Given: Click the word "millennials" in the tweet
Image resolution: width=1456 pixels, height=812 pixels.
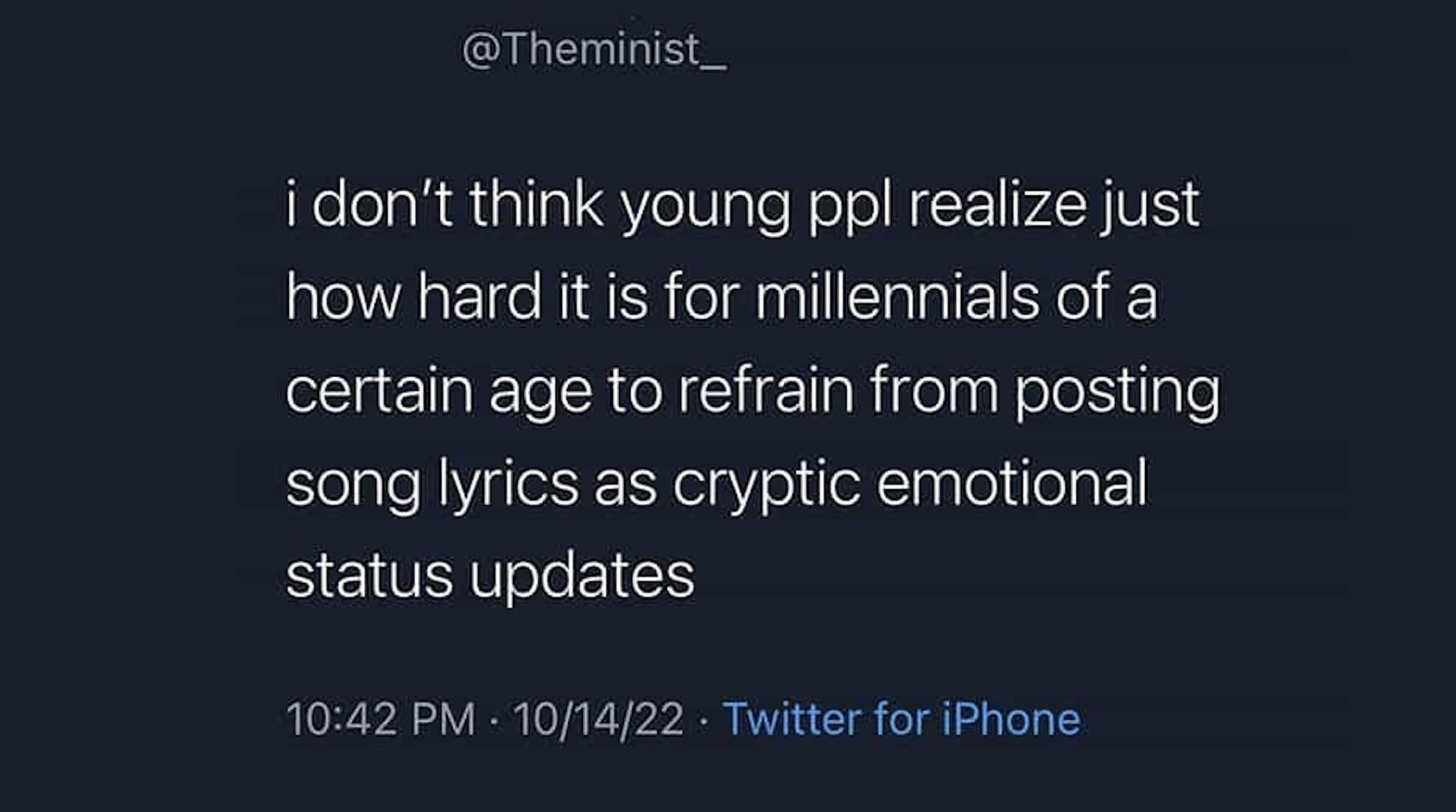Looking at the screenshot, I should click(x=896, y=298).
